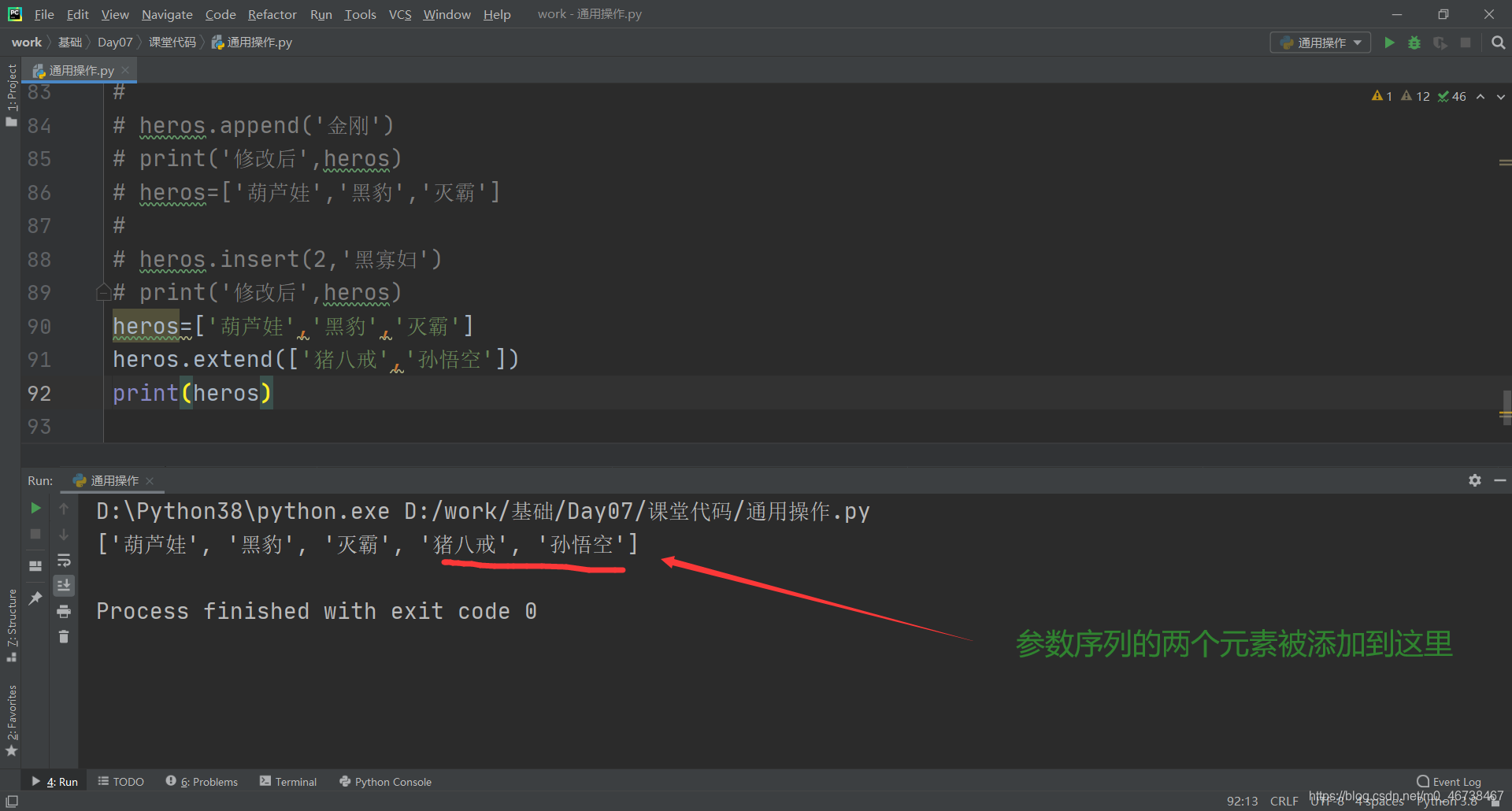Close the 通用操作.py editor tab

tap(125, 70)
